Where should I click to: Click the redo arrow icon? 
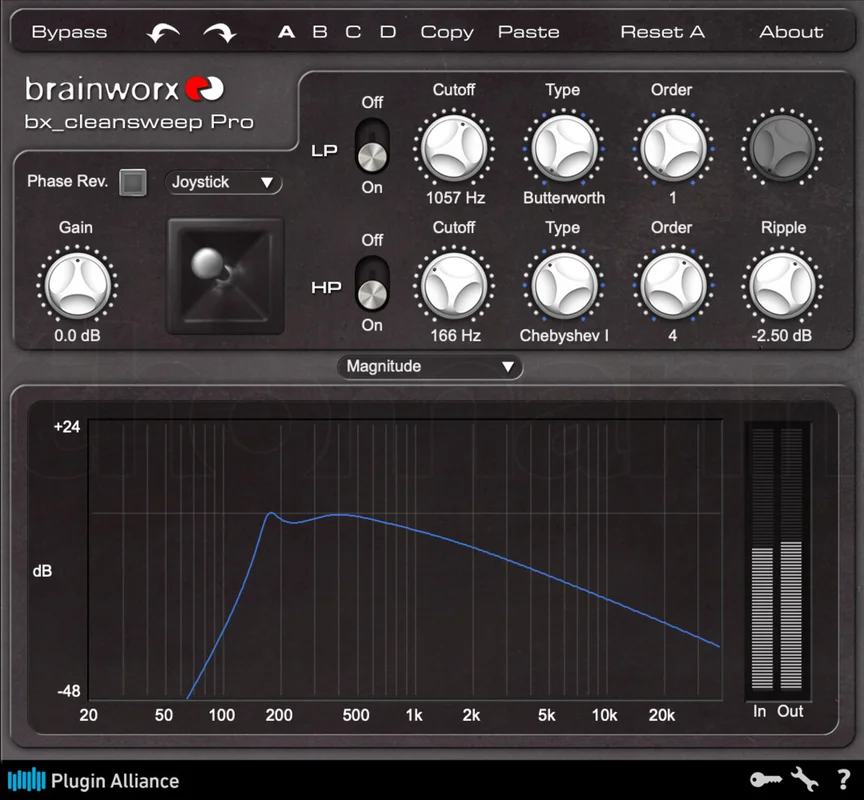[x=220, y=33]
